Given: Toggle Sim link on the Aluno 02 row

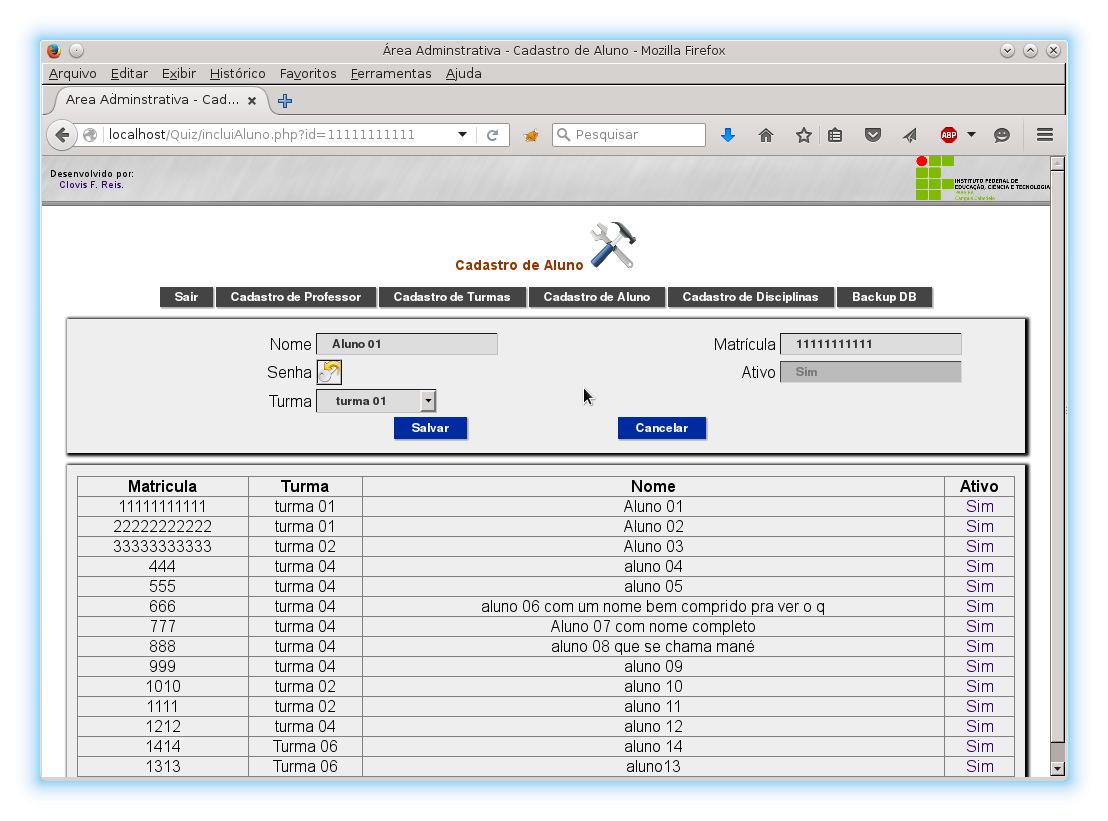Looking at the screenshot, I should (979, 526).
